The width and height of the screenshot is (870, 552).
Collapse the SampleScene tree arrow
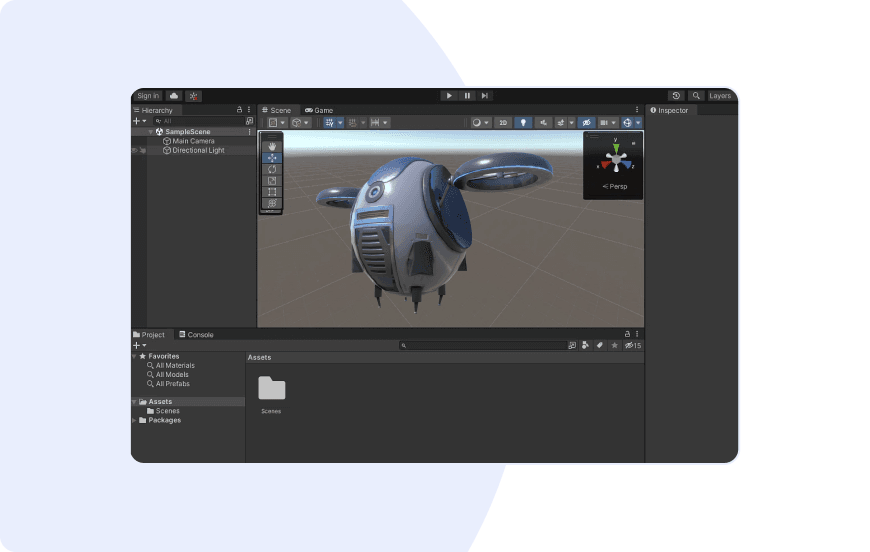150,132
